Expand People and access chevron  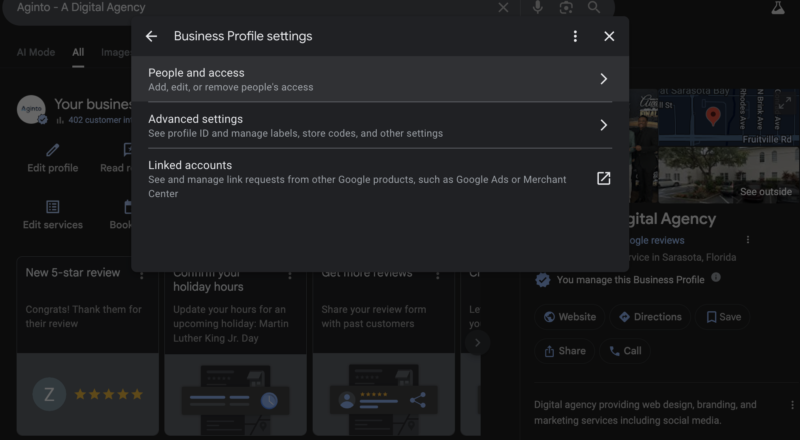point(603,79)
